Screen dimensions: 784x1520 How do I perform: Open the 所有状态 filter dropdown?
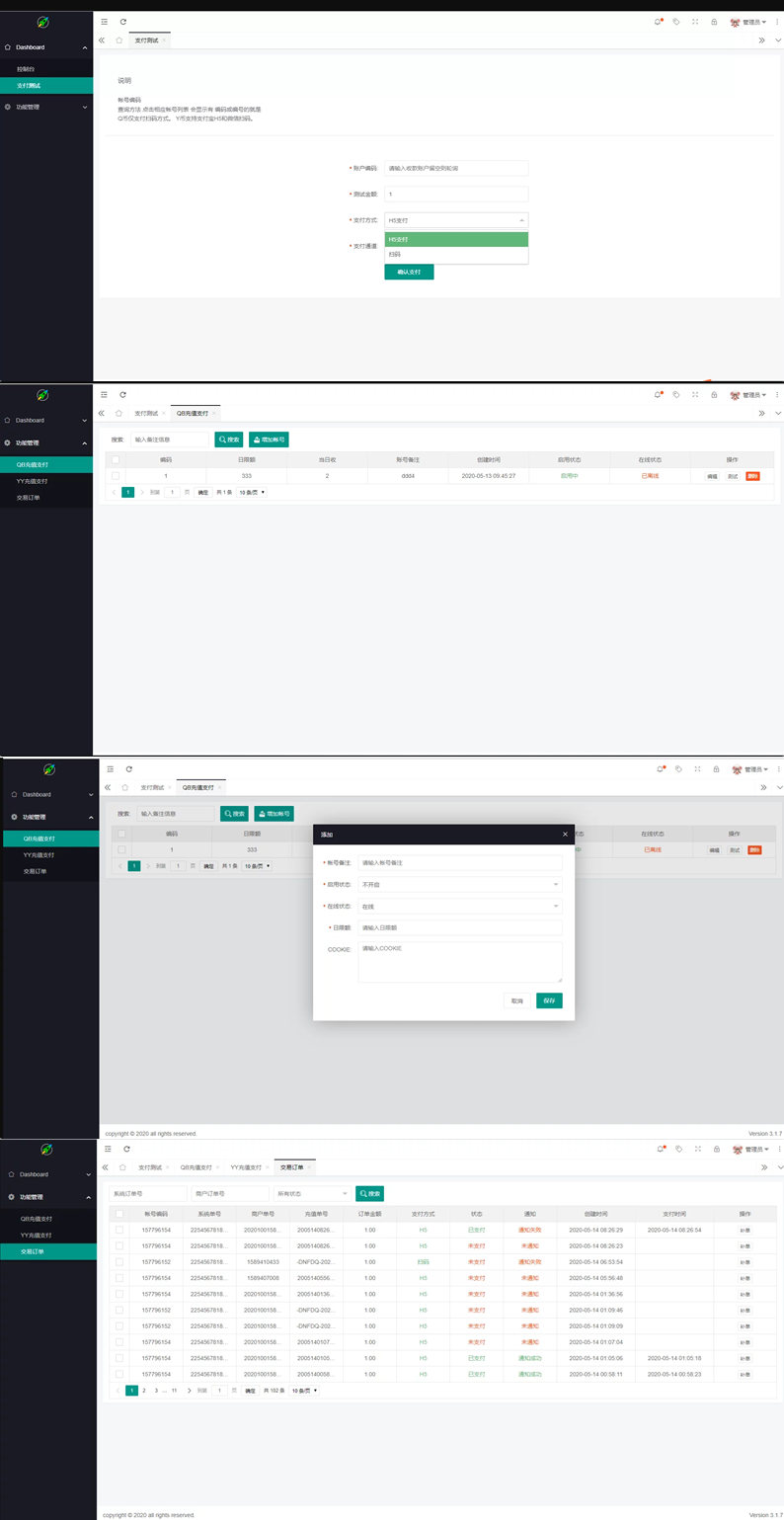pos(311,1193)
